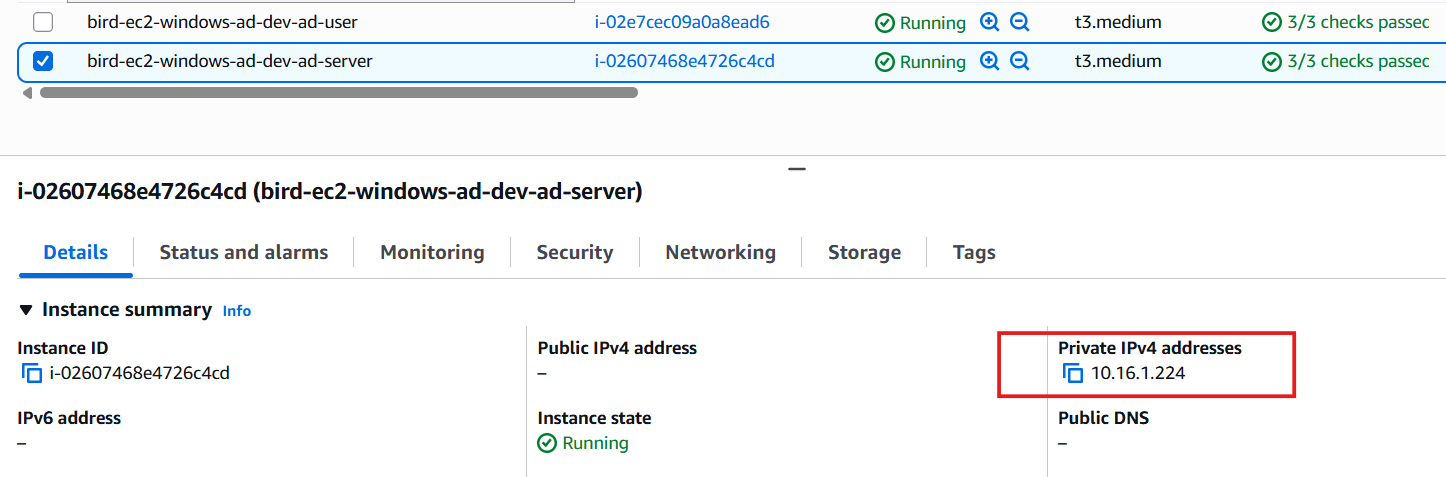Click zoom-in filter icon for ad-user Running state
The height and width of the screenshot is (477, 1446).
point(990,22)
